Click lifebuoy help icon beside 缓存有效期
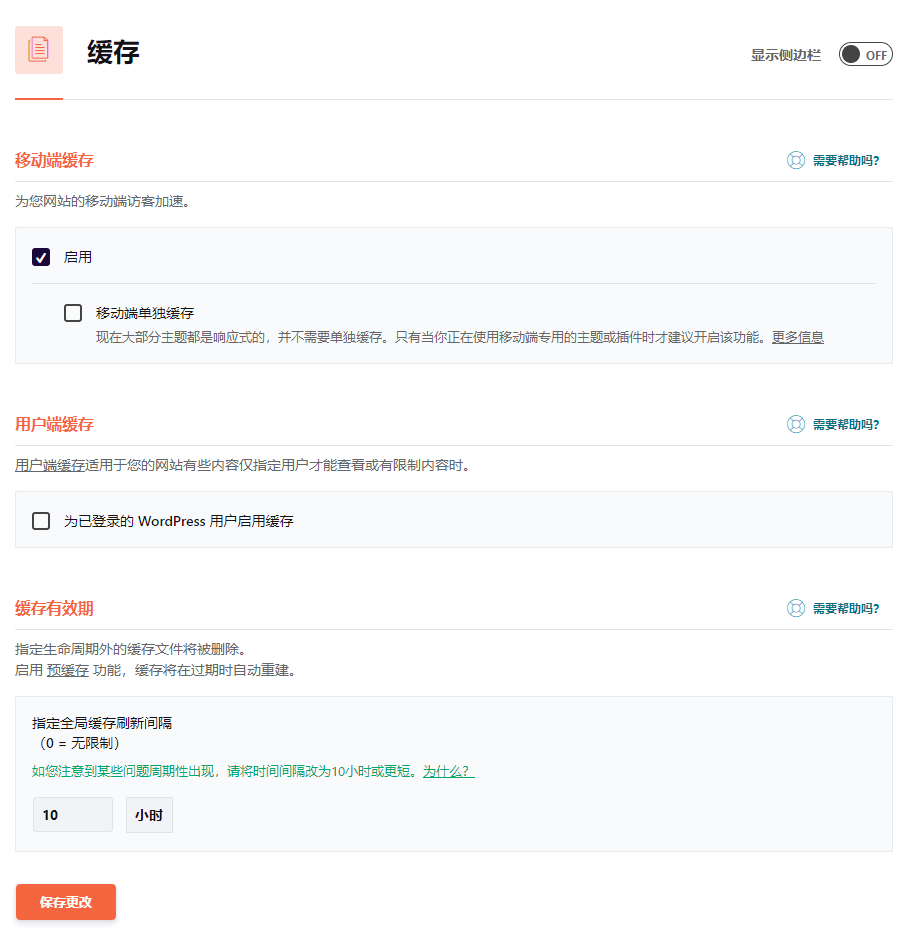Image resolution: width=910 pixels, height=950 pixels. (796, 608)
